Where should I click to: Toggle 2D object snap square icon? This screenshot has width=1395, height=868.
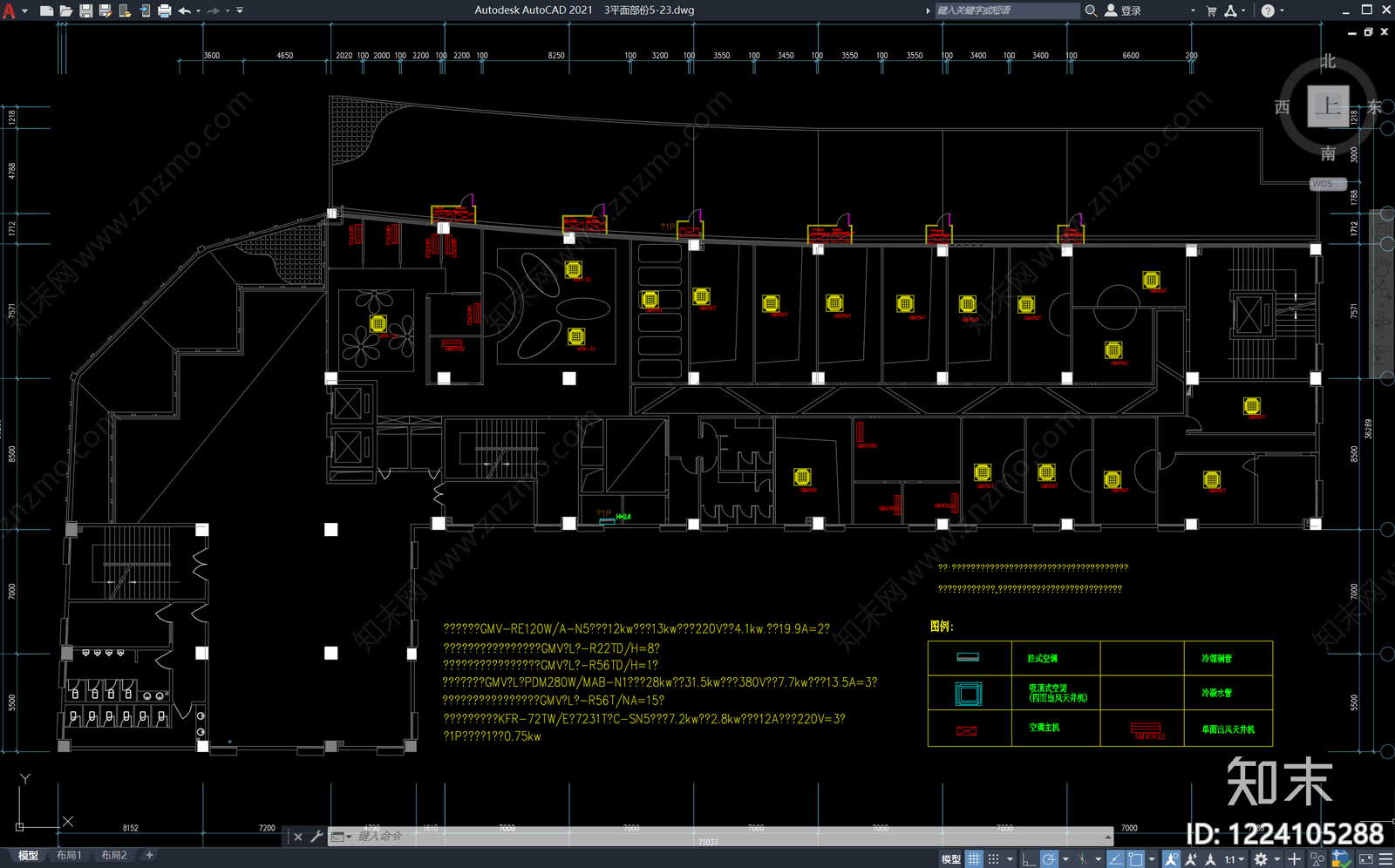(1135, 859)
